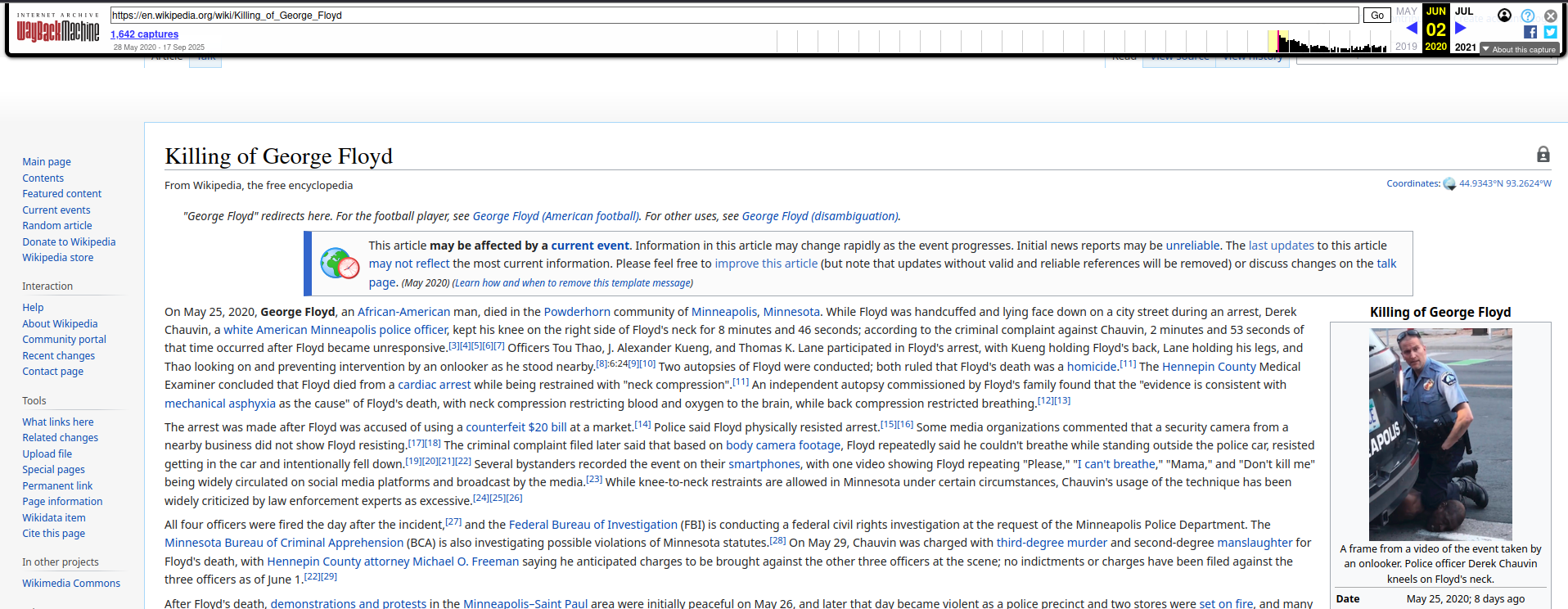Image resolution: width=1568 pixels, height=609 pixels.
Task: Open the "I can't breathe" link
Action: pos(1117,464)
